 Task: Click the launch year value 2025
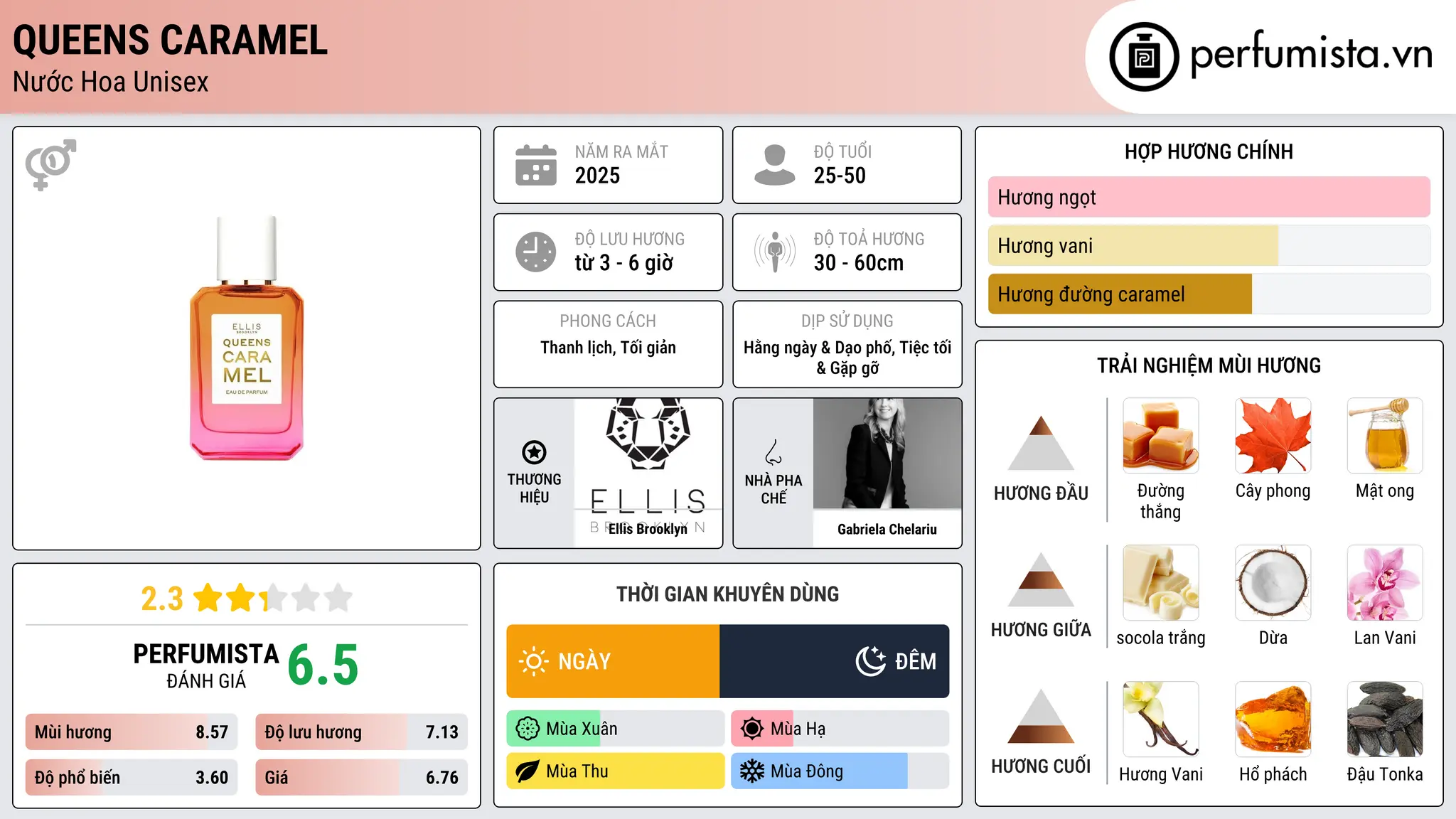[x=597, y=176]
